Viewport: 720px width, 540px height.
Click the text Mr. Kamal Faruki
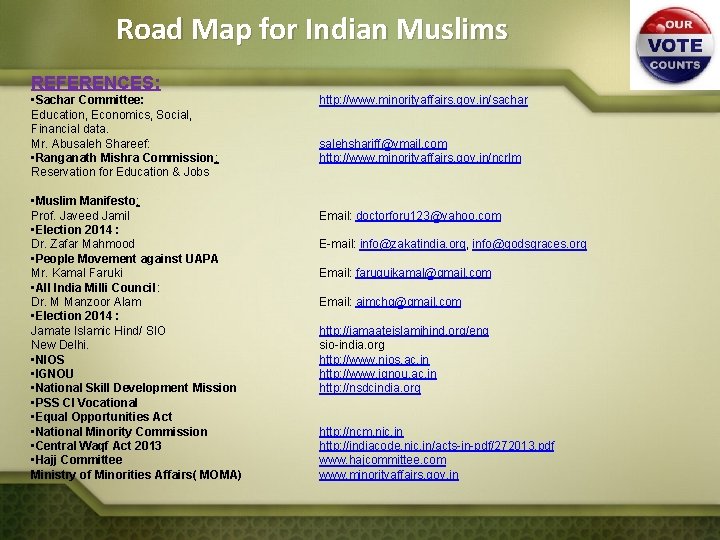point(77,273)
